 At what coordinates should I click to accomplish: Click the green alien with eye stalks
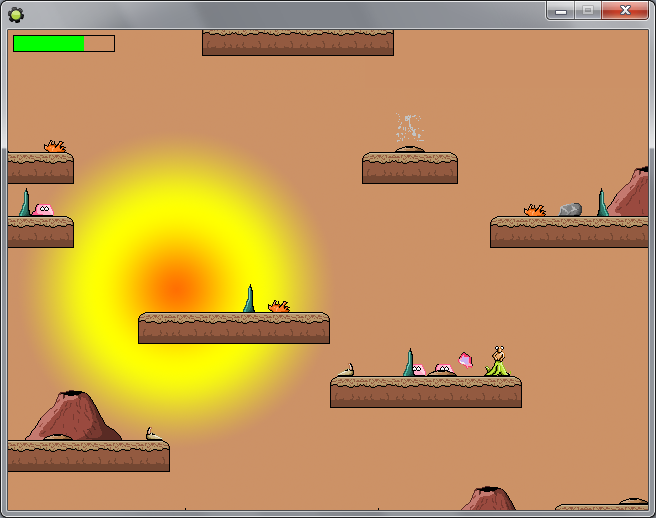click(x=498, y=361)
